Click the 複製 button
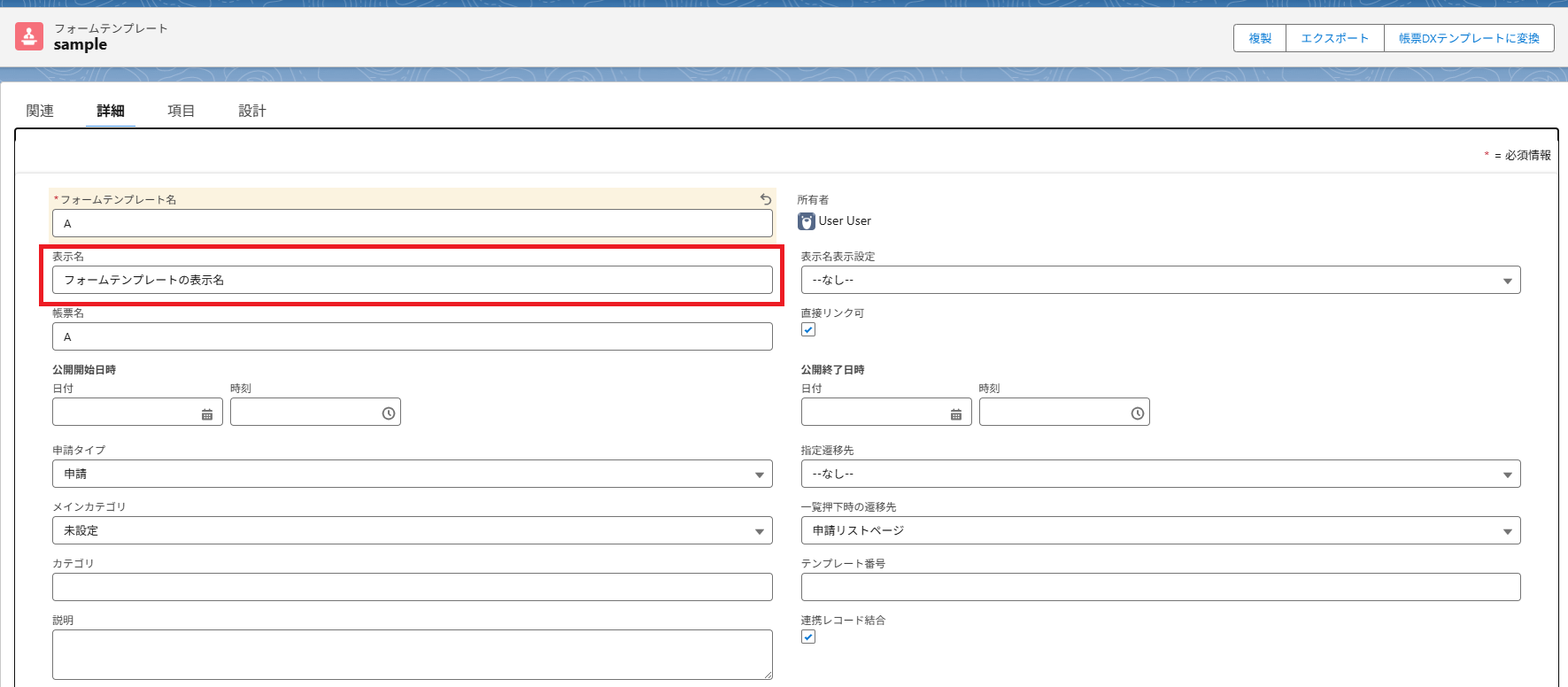1568x687 pixels. tap(1259, 38)
